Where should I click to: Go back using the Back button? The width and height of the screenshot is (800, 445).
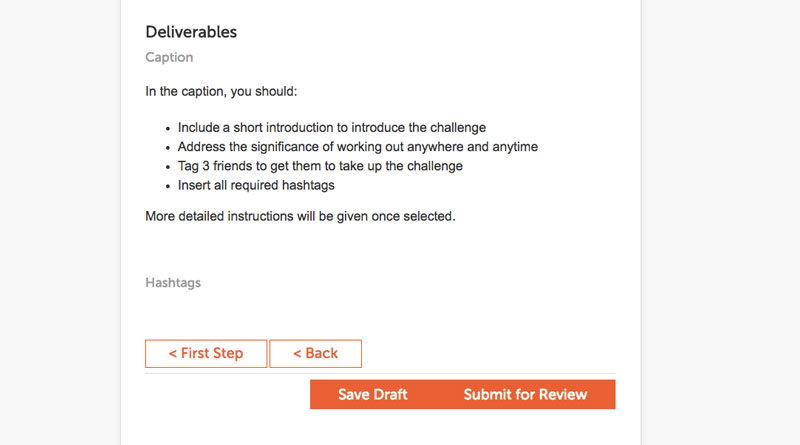(315, 353)
